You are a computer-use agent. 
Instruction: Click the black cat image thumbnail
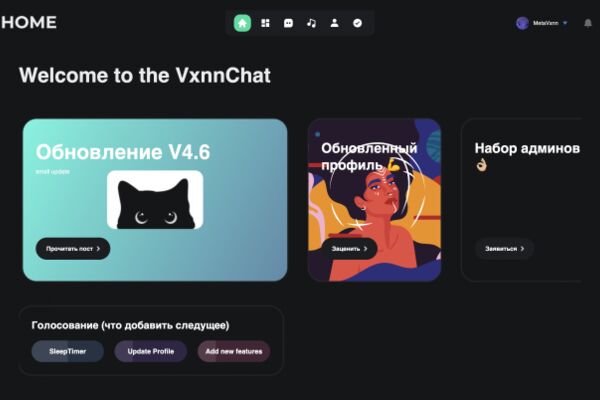pyautogui.click(x=155, y=200)
